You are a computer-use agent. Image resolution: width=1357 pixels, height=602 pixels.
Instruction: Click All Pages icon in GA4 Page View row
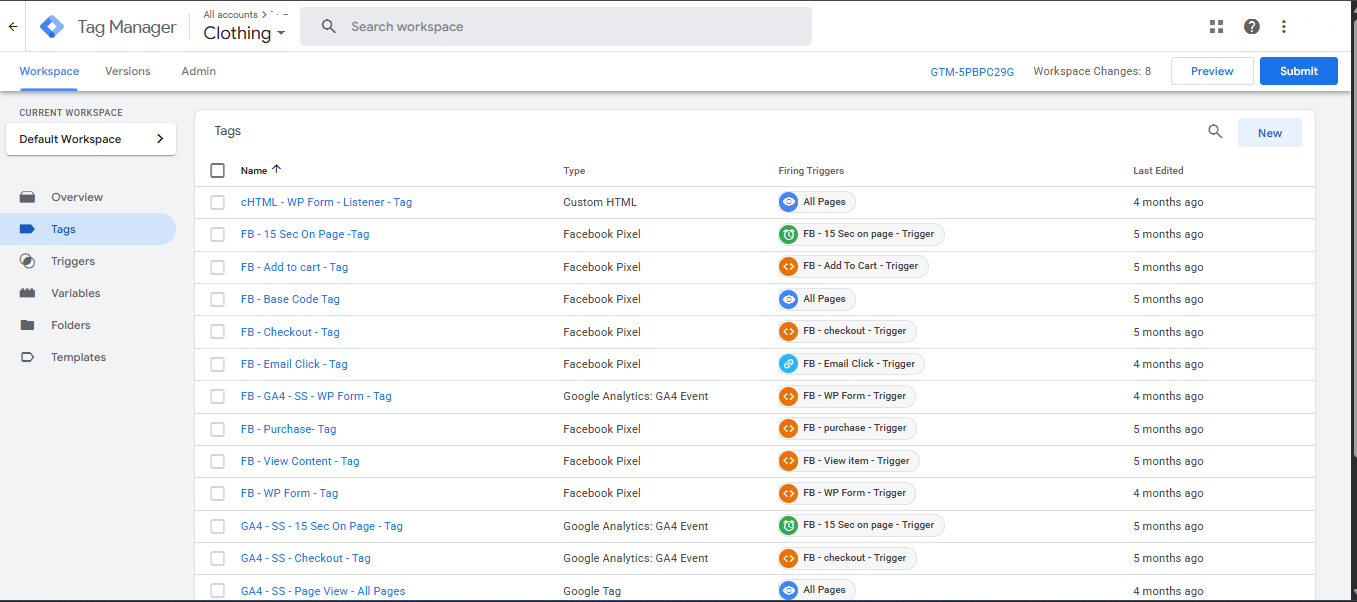tap(789, 590)
